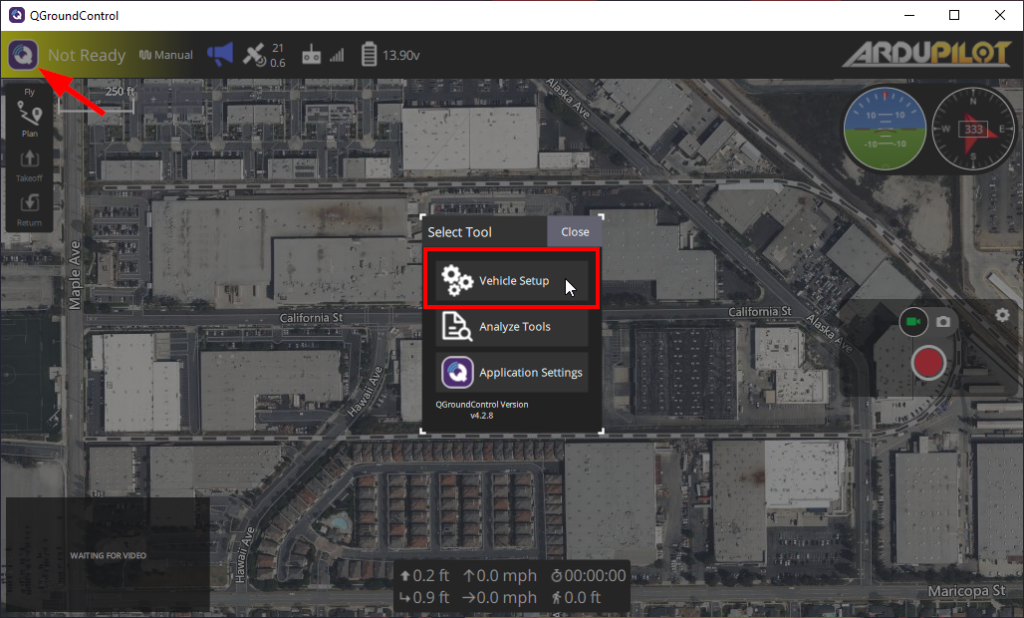Open Application Settings from tool menu
The width and height of the screenshot is (1024, 618).
512,373
